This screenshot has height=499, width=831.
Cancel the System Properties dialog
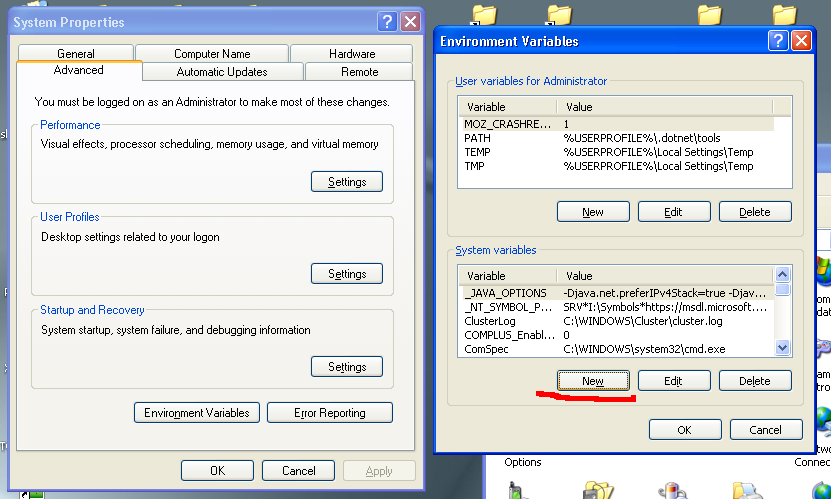click(298, 470)
